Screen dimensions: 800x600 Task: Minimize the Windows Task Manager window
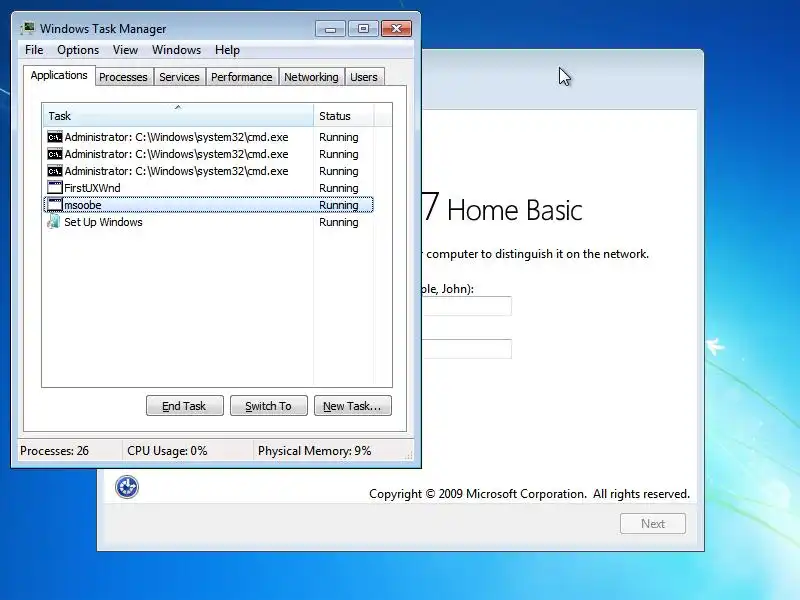tap(330, 29)
